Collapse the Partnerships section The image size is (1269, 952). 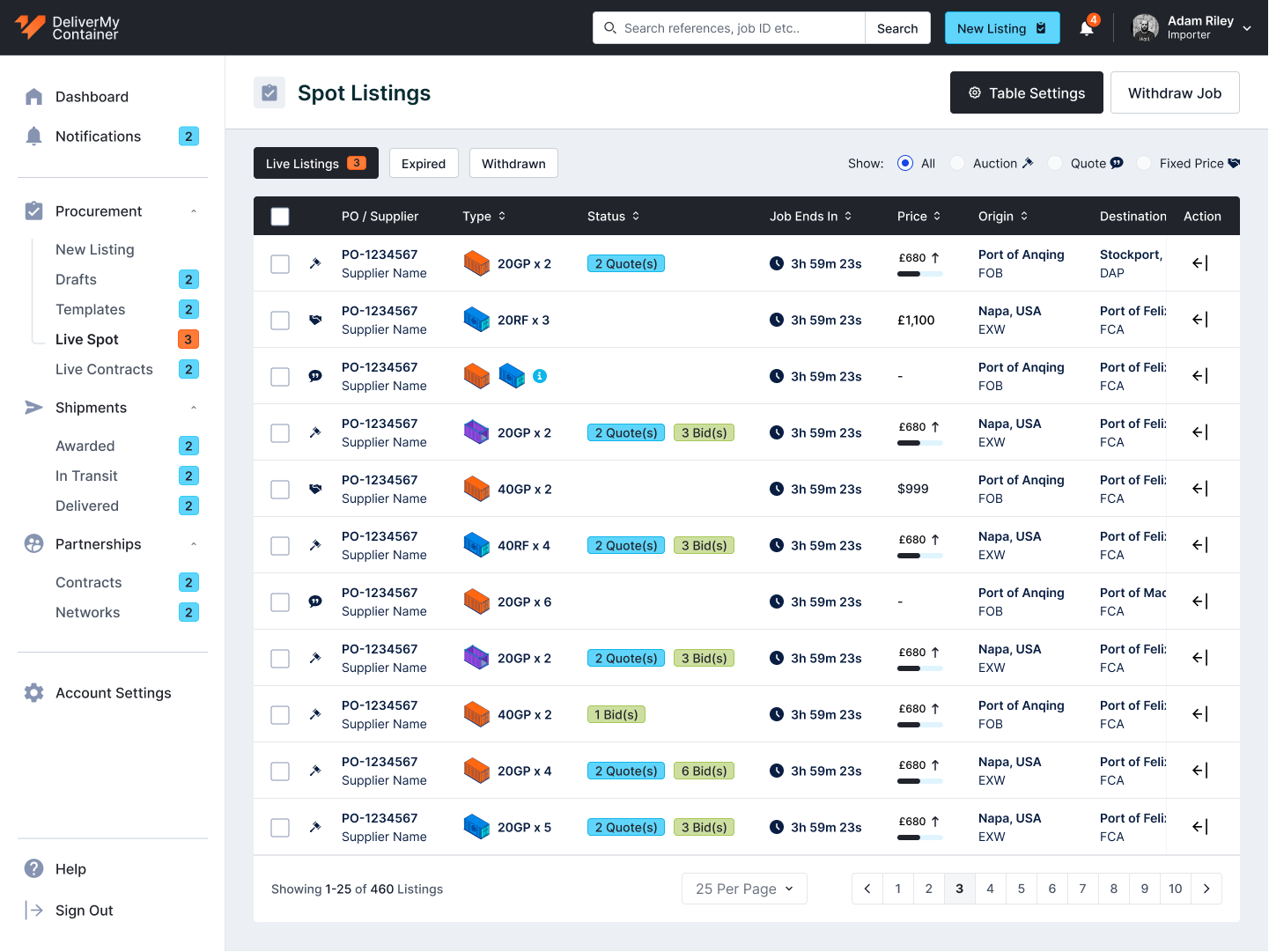194,544
